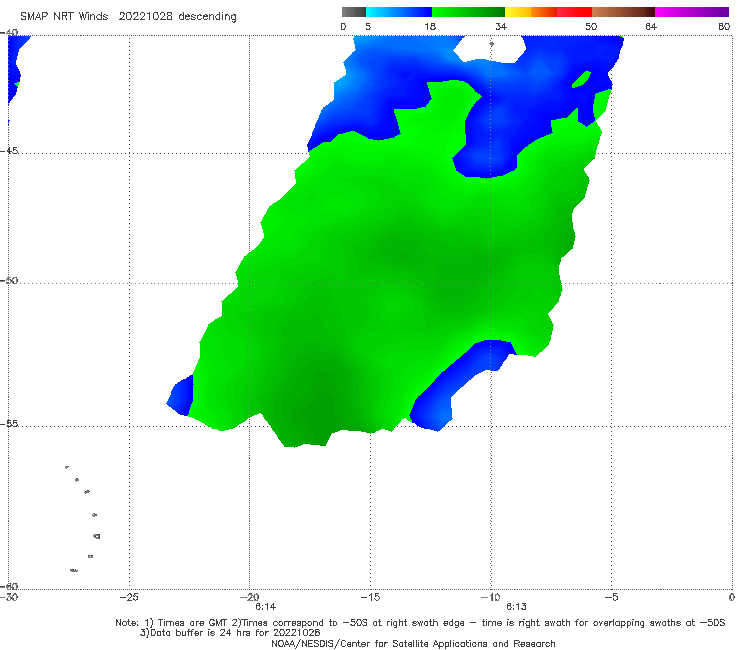Click the '-20' longitude axis label
This screenshot has width=740, height=650.
pos(249,597)
